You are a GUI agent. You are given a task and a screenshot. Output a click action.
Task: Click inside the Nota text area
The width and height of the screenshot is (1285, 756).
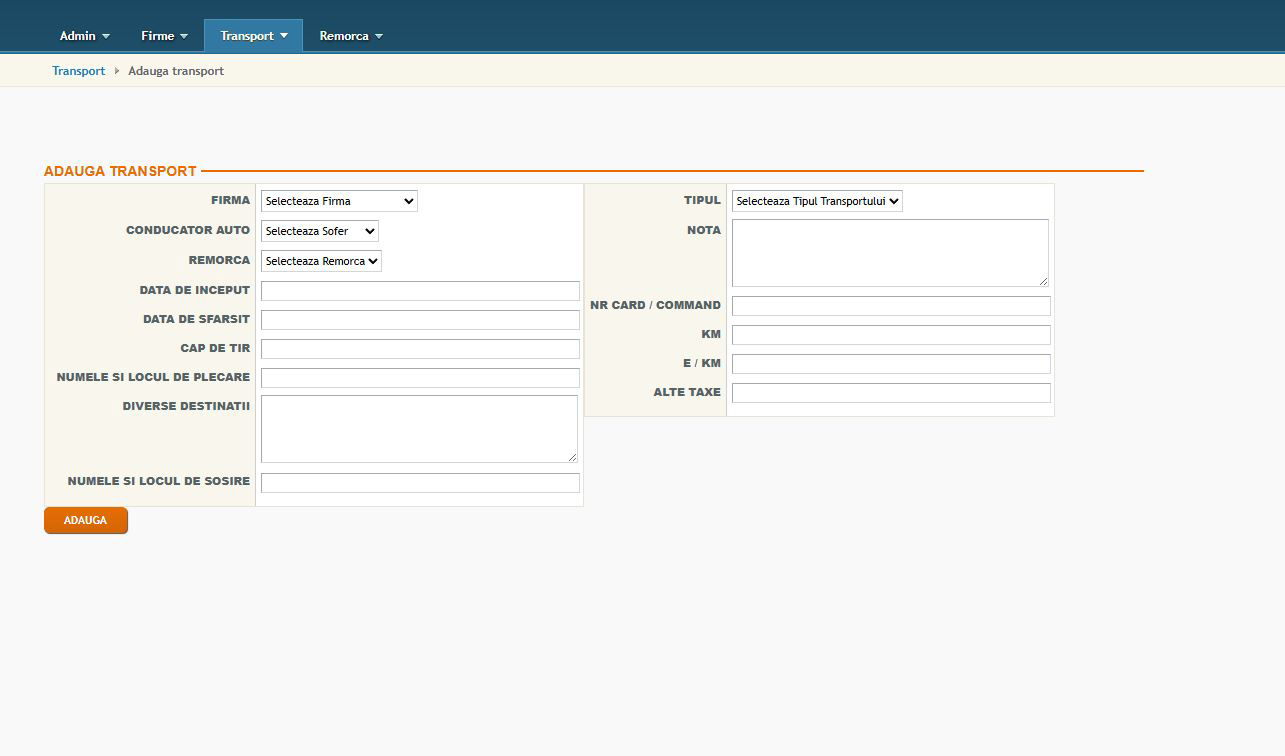[890, 253]
